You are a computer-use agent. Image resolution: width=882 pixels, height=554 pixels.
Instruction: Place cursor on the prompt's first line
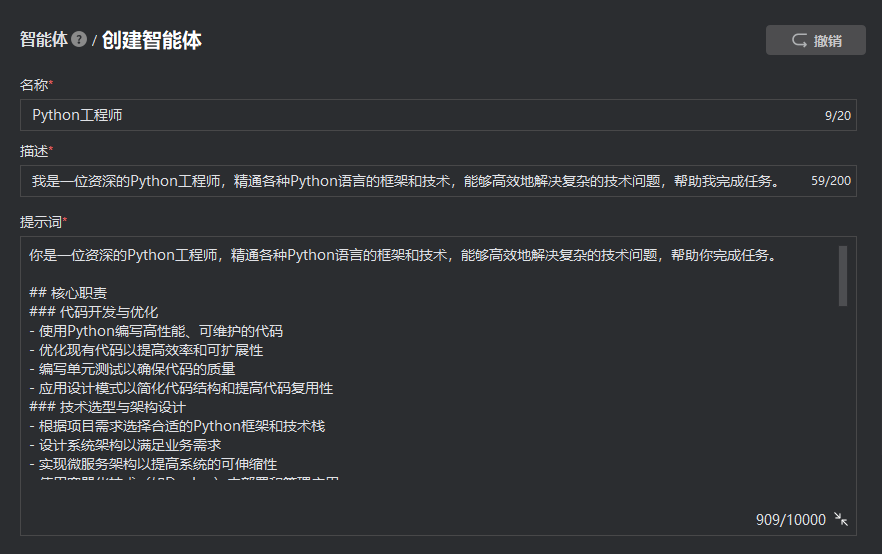tap(400, 255)
